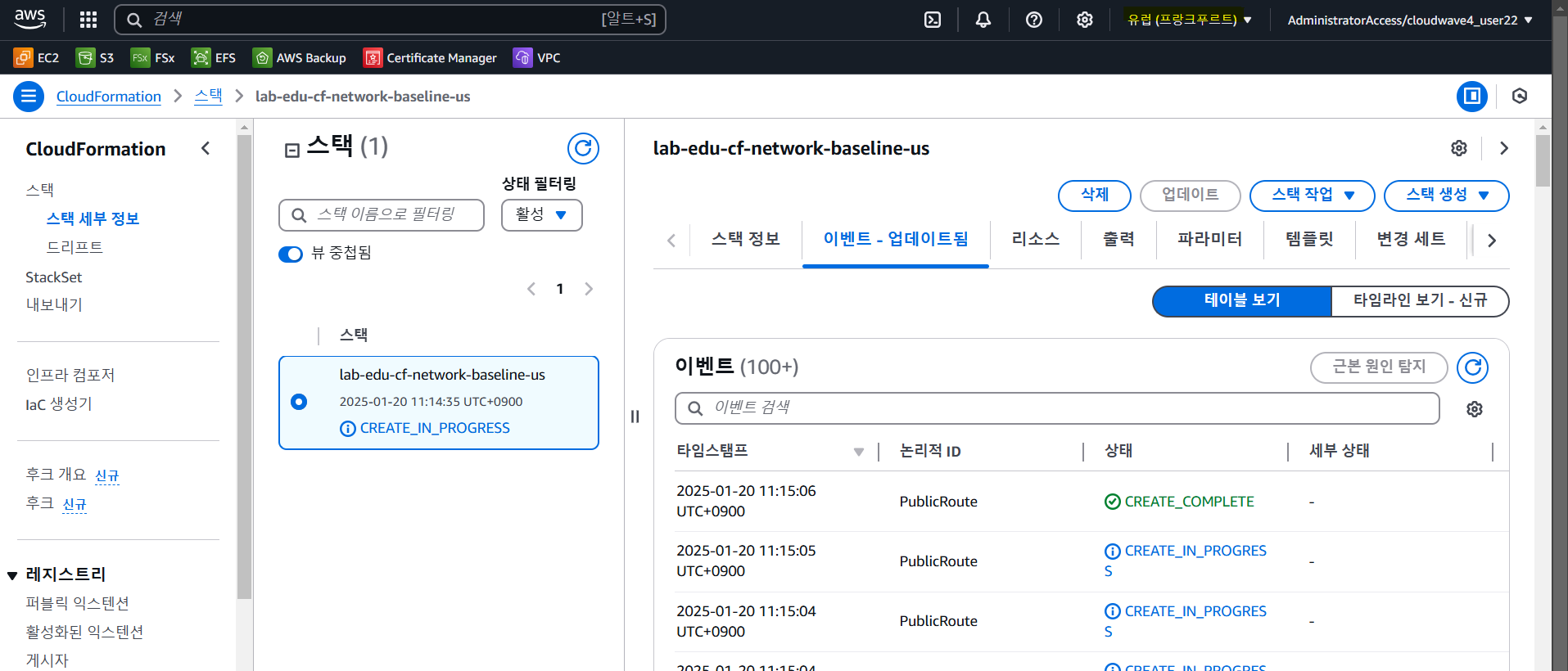Open the Stacks breadcrumb link
The height and width of the screenshot is (671, 1568).
(208, 96)
